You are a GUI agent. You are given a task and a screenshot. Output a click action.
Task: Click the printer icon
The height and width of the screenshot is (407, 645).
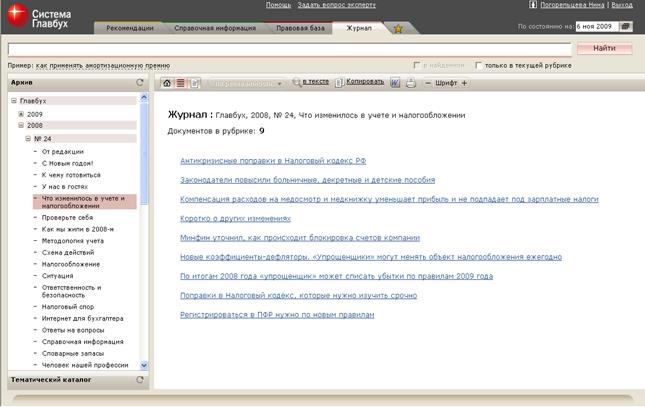(411, 83)
